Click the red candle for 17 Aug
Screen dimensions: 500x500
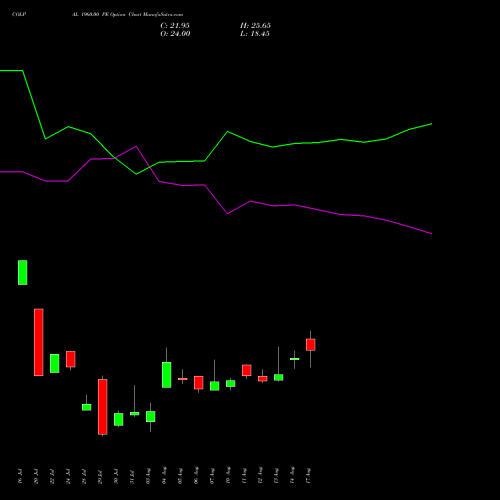pos(311,345)
